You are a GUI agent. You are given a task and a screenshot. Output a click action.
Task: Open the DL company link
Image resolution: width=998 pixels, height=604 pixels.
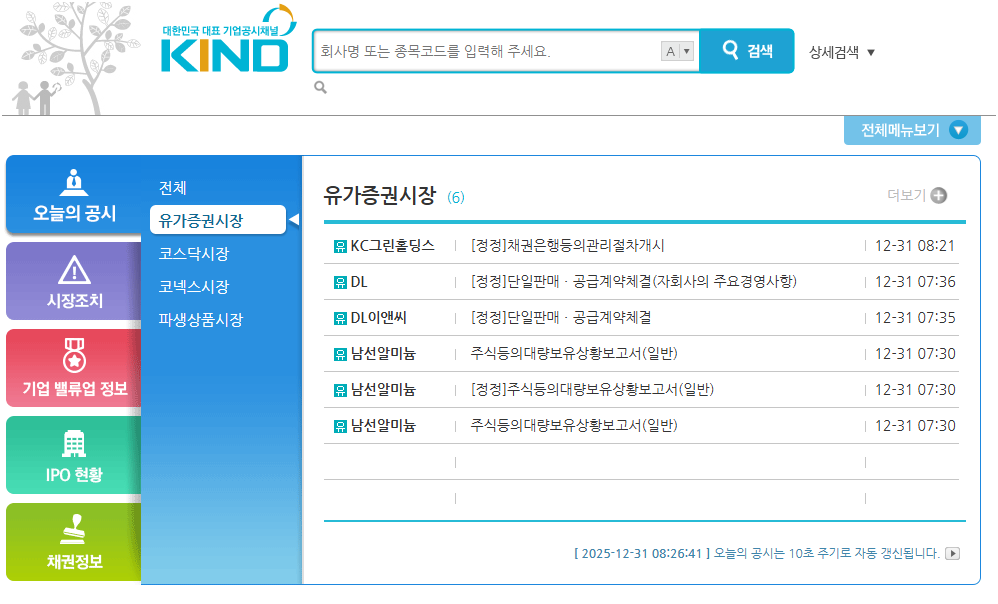click(x=359, y=282)
